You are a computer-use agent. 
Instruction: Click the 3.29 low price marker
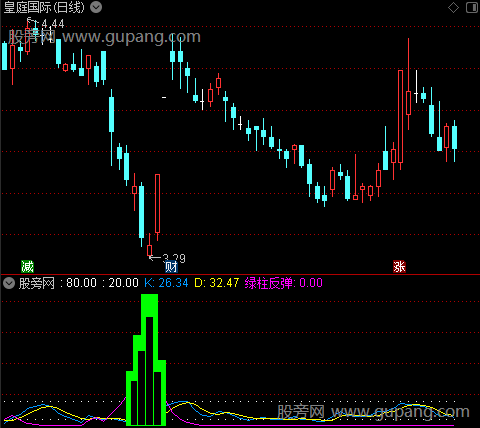pyautogui.click(x=174, y=258)
